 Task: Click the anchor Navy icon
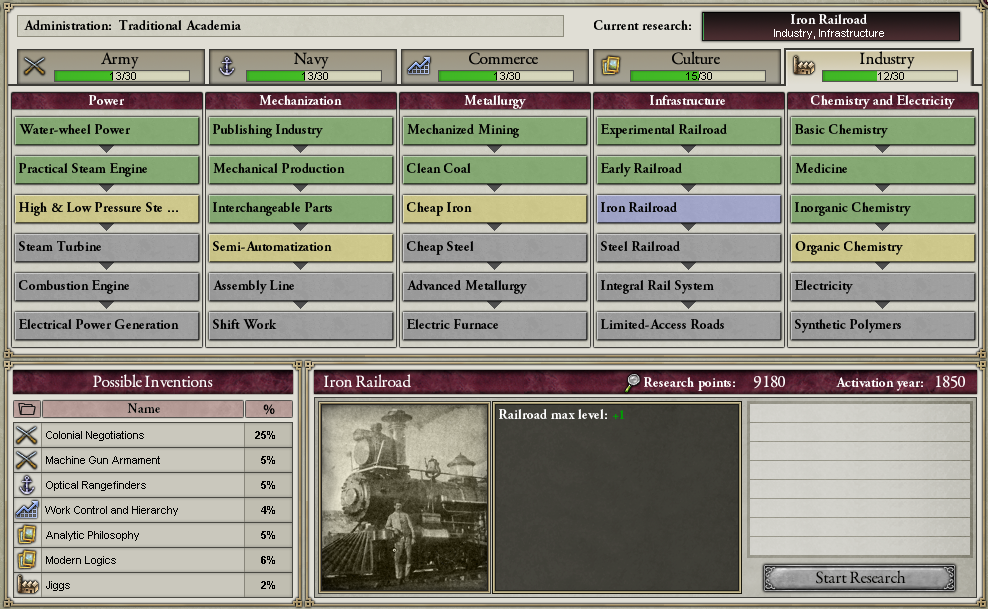click(227, 65)
